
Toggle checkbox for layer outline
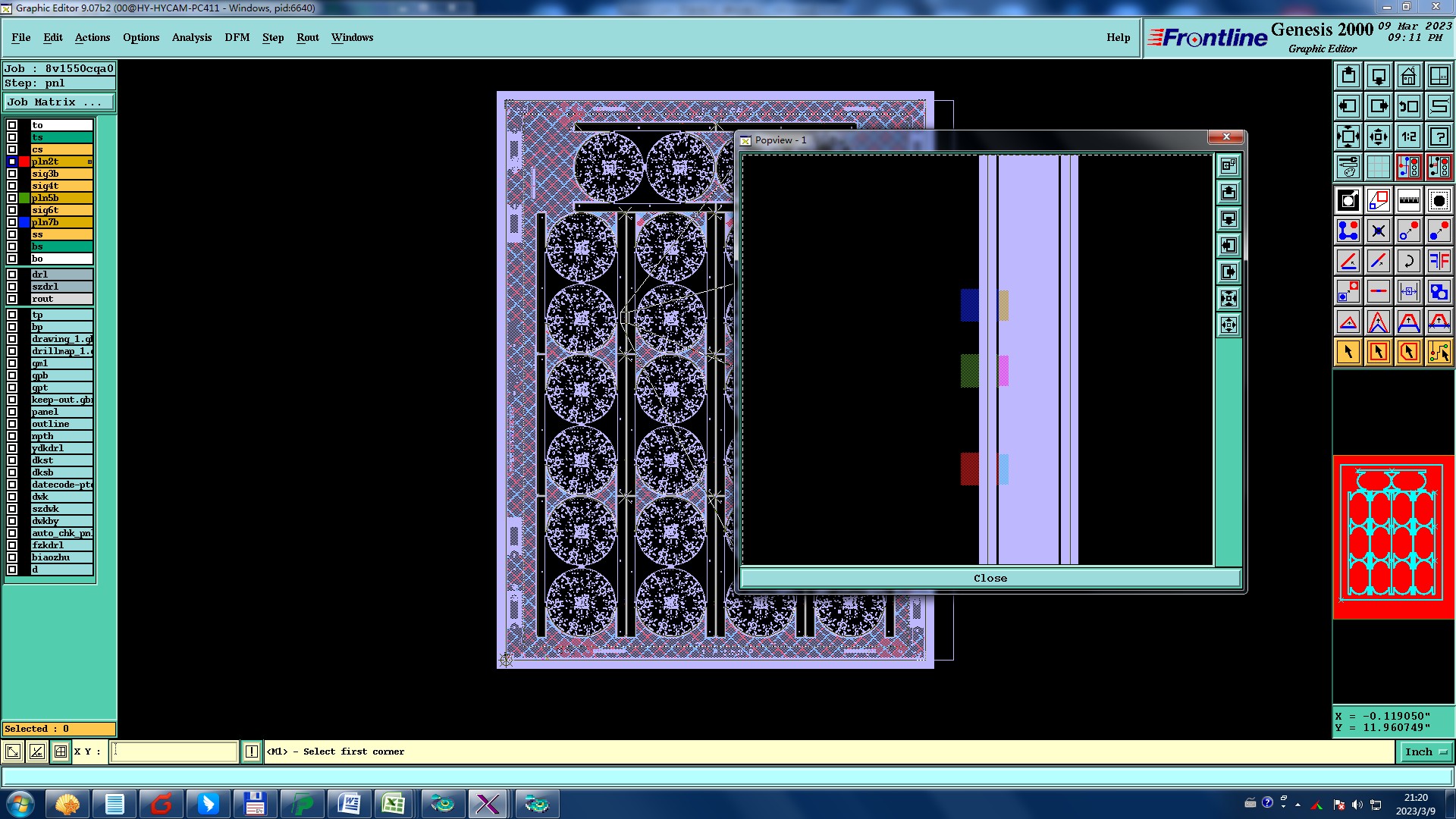(x=12, y=424)
